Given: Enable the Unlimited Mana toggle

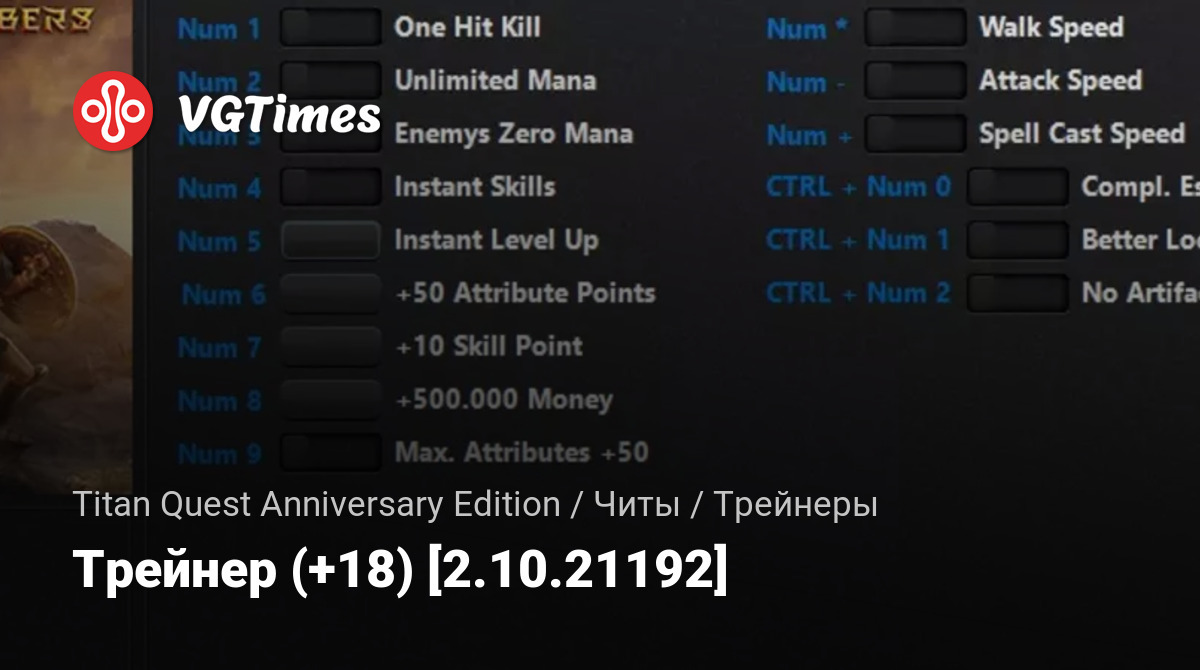Looking at the screenshot, I should coord(331,80).
